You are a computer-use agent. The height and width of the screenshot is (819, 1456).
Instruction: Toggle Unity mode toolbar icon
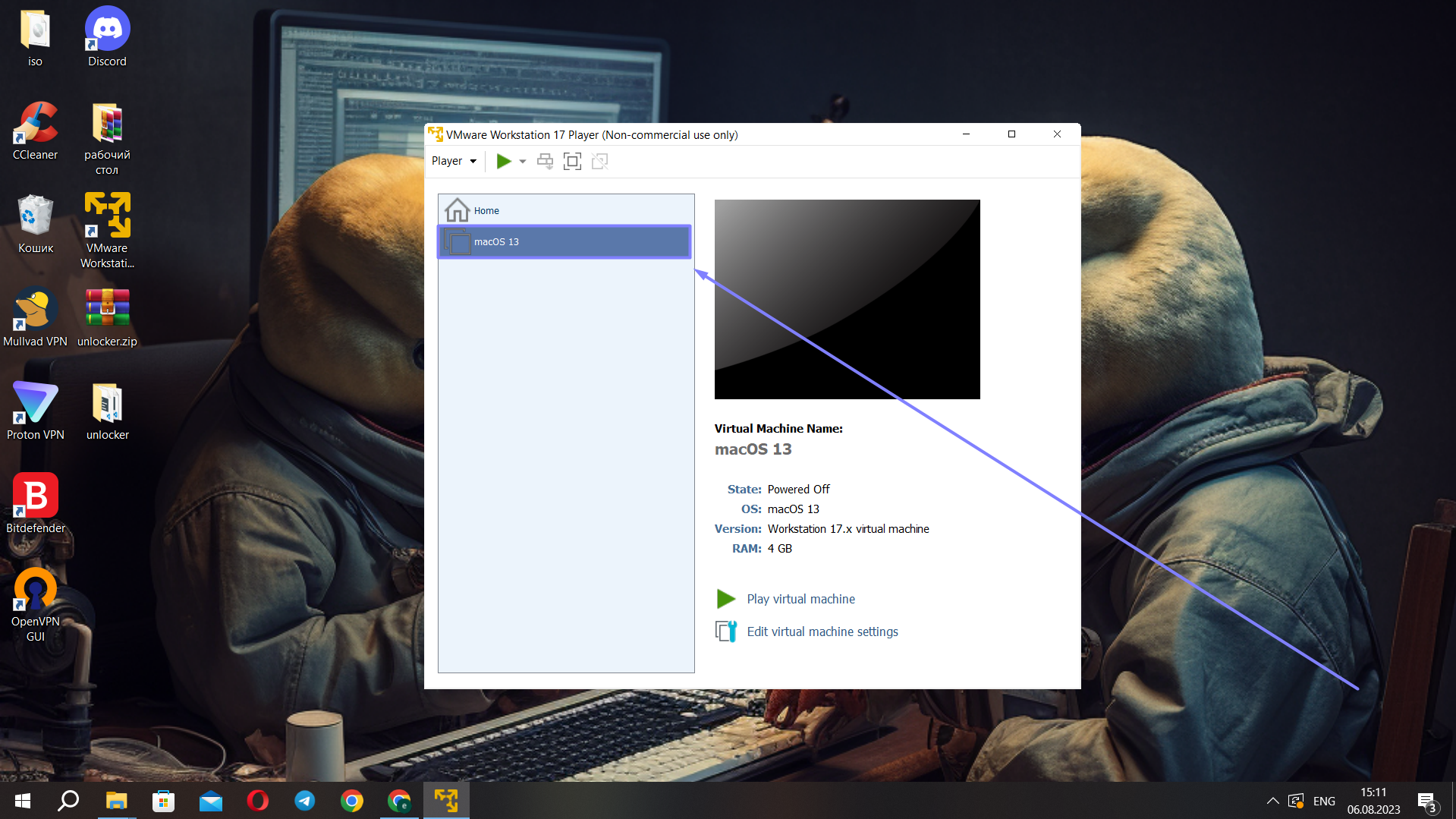[599, 161]
